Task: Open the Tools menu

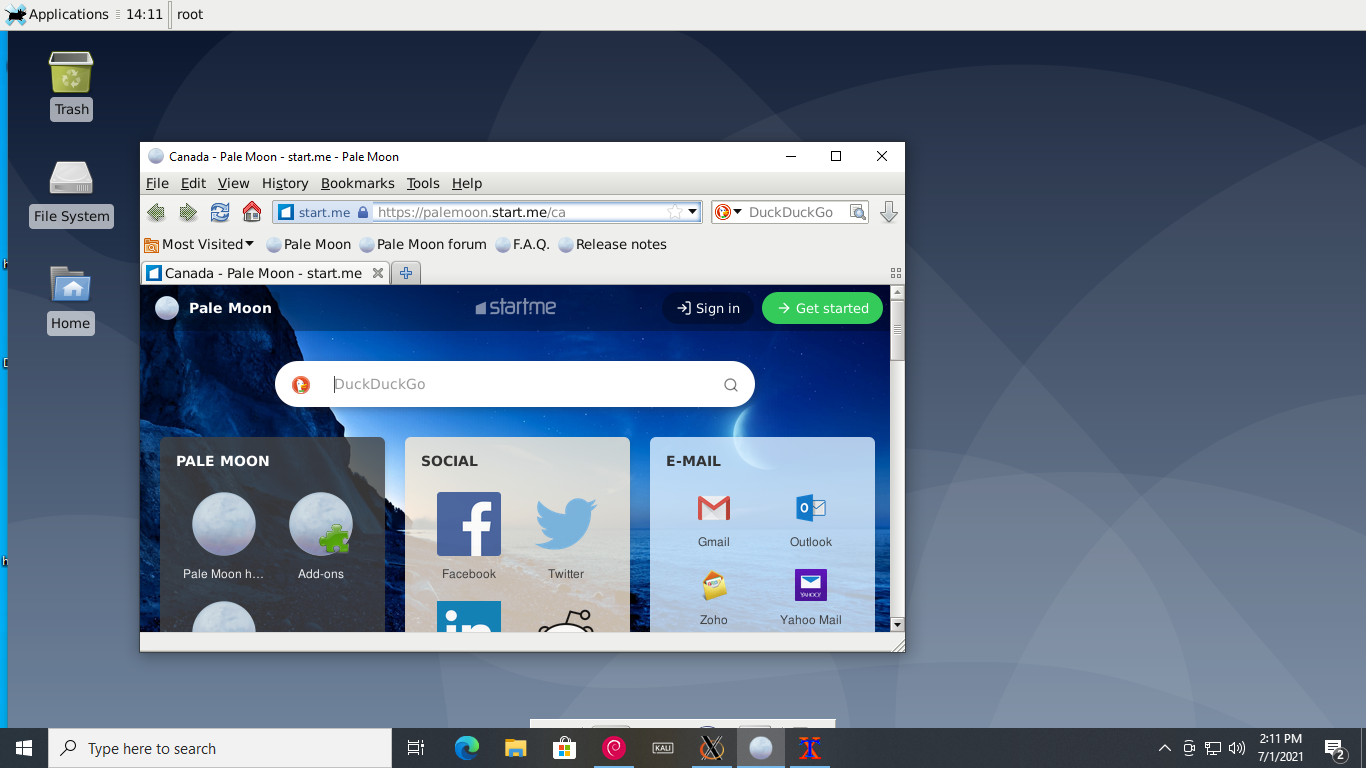Action: (x=423, y=183)
